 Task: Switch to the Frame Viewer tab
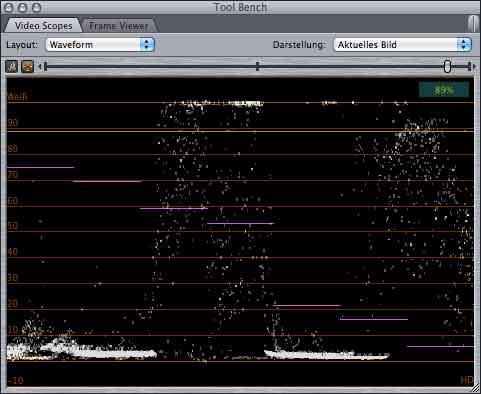[x=119, y=26]
